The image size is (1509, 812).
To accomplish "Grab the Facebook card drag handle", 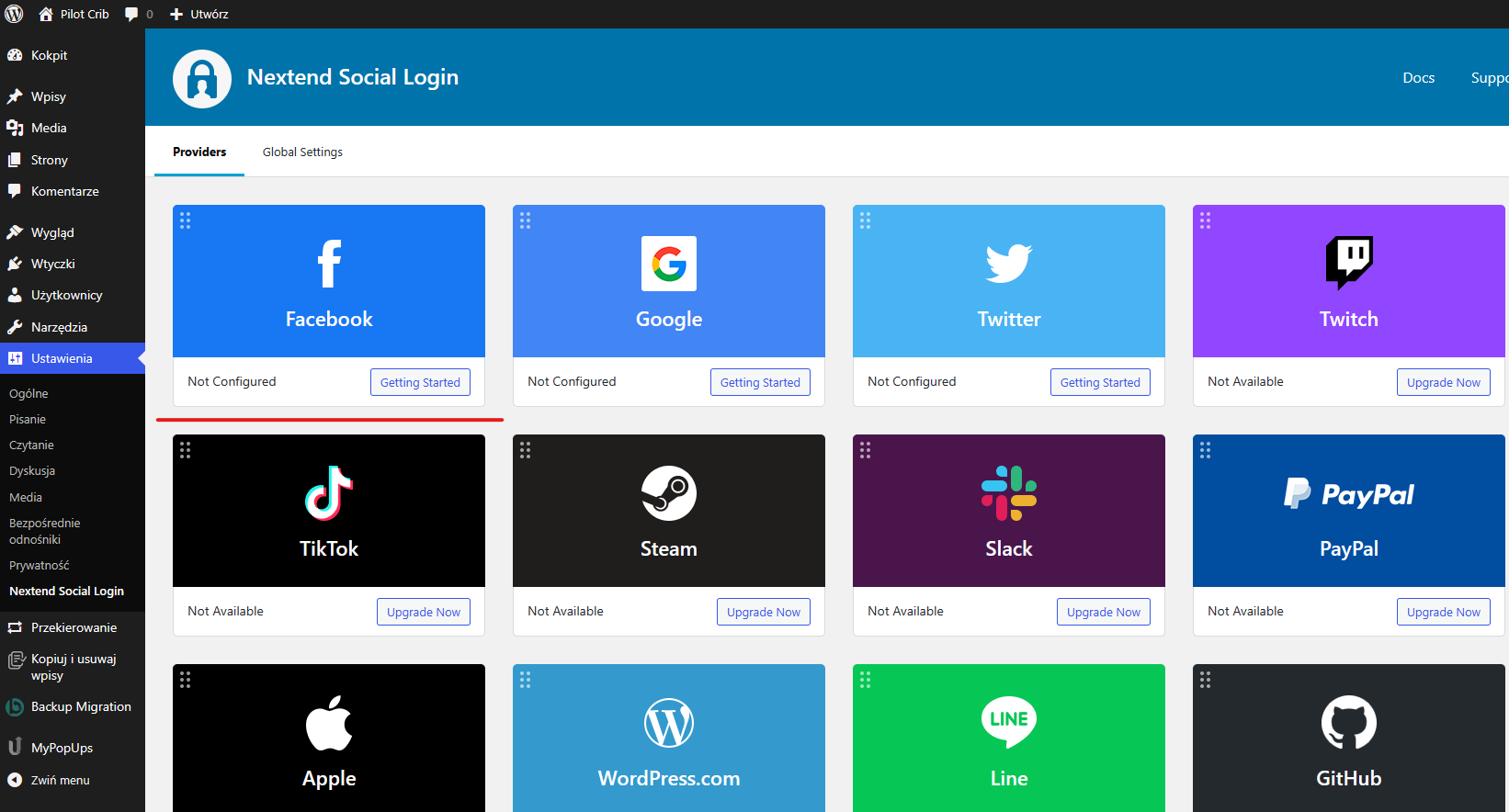I will (x=185, y=220).
